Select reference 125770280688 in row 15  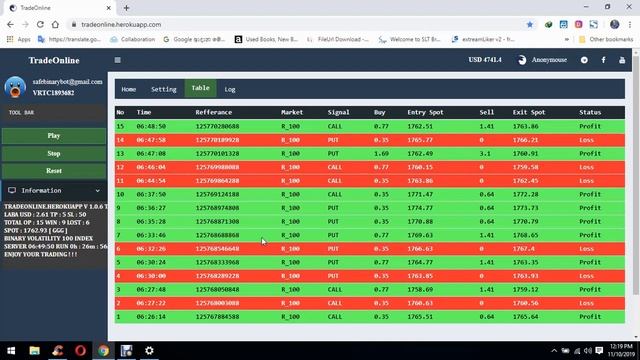(x=217, y=127)
